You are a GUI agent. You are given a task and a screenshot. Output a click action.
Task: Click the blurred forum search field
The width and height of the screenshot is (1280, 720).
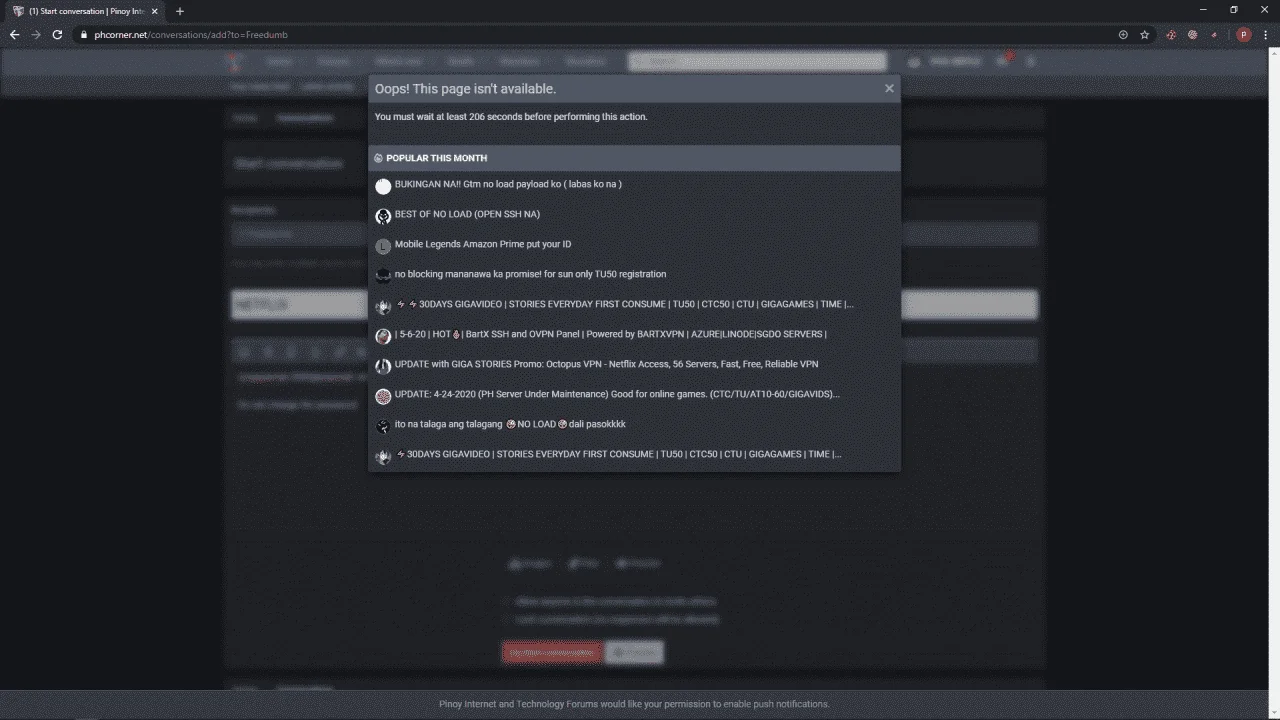pos(757,61)
